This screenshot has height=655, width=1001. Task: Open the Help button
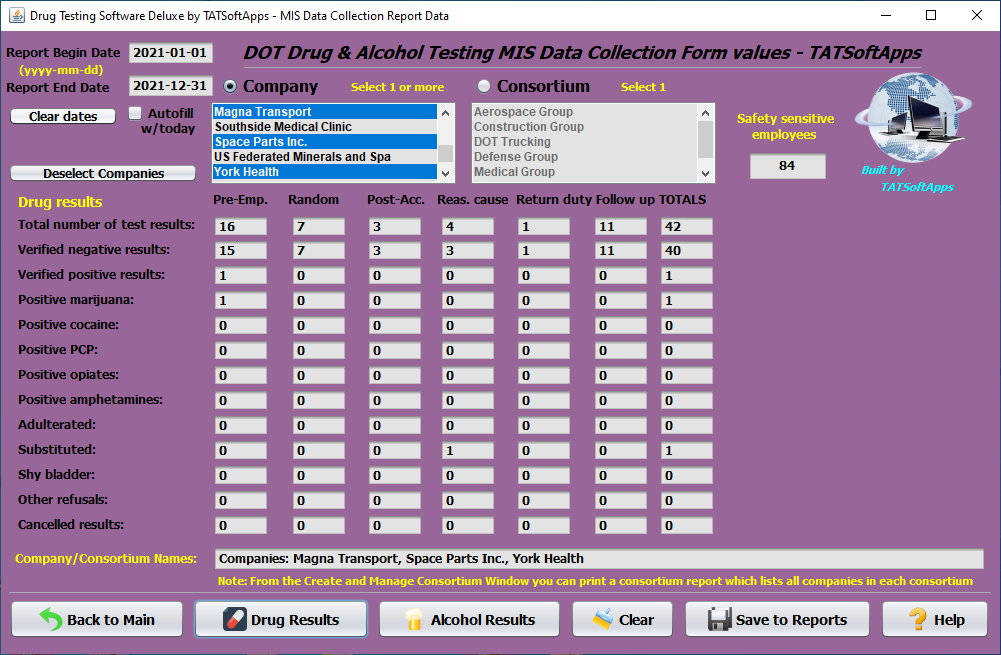[935, 619]
